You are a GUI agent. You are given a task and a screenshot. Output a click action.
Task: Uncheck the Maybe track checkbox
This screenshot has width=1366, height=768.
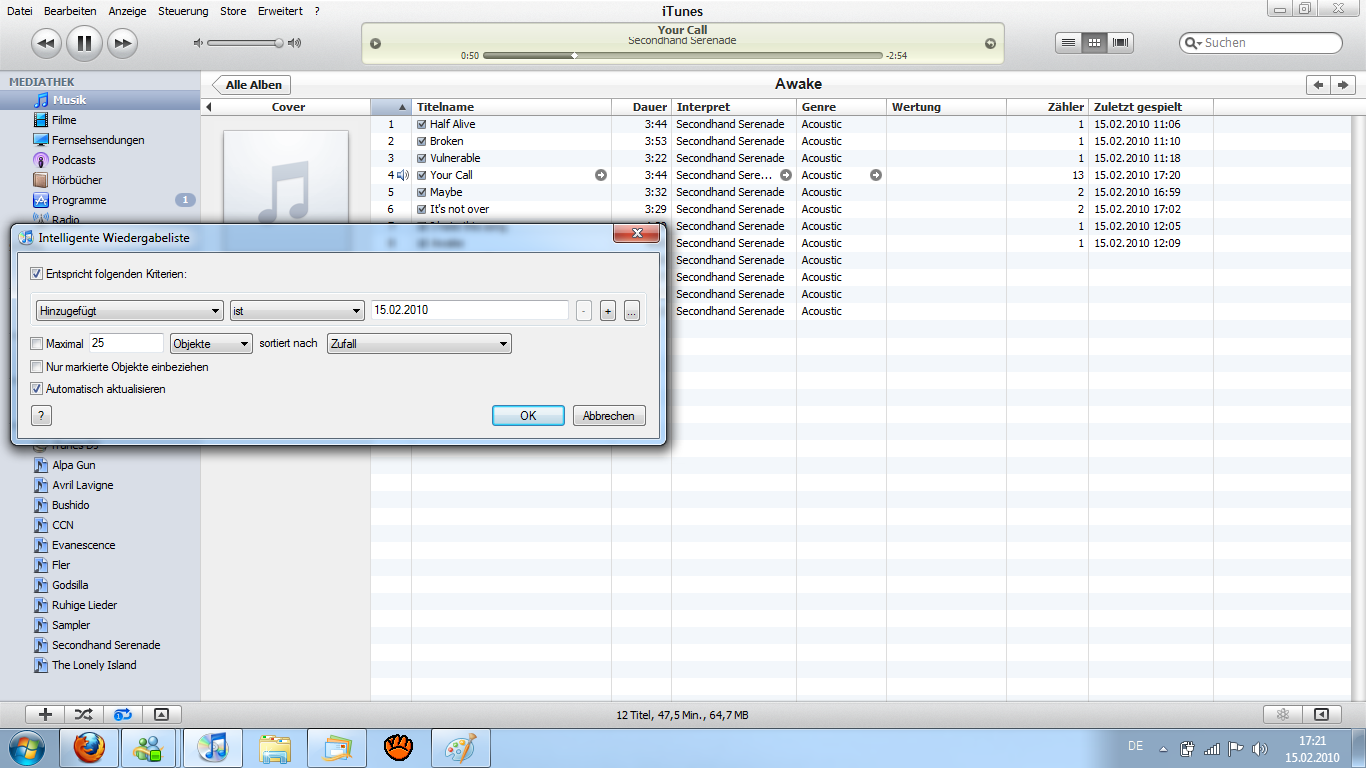tap(422, 192)
